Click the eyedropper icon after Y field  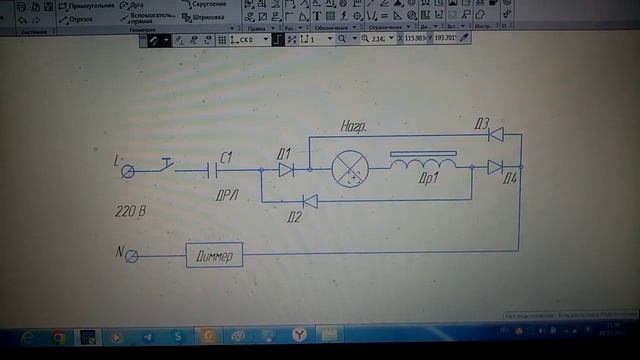(x=464, y=38)
